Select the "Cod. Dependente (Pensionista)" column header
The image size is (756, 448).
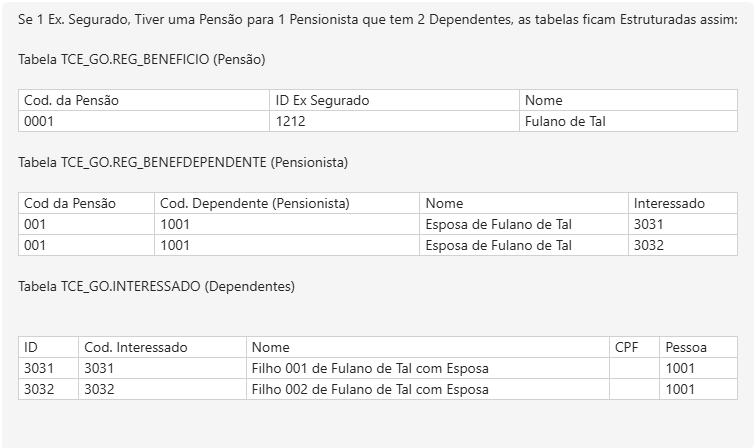(255, 203)
